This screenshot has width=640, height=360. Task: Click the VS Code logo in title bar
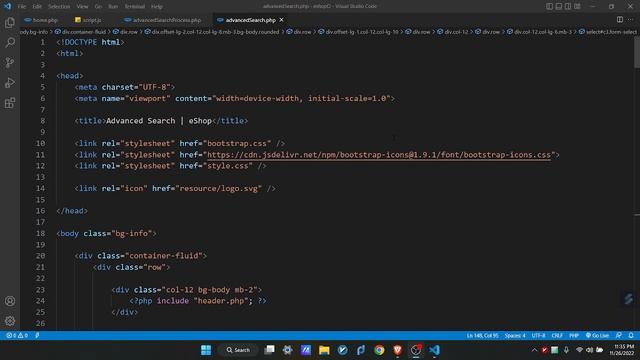(x=7, y=6)
